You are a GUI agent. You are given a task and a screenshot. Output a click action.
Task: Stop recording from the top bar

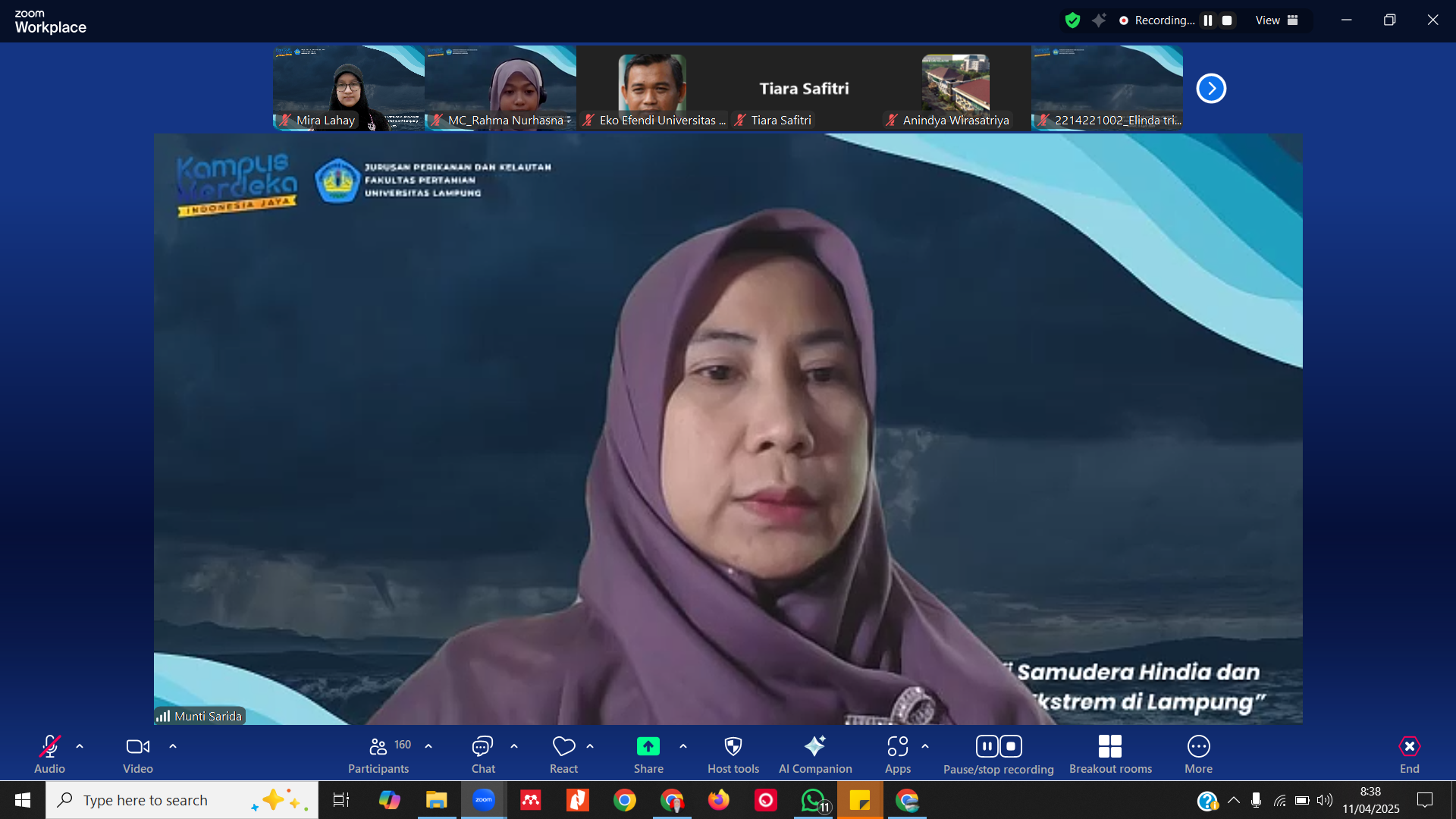pos(1227,20)
